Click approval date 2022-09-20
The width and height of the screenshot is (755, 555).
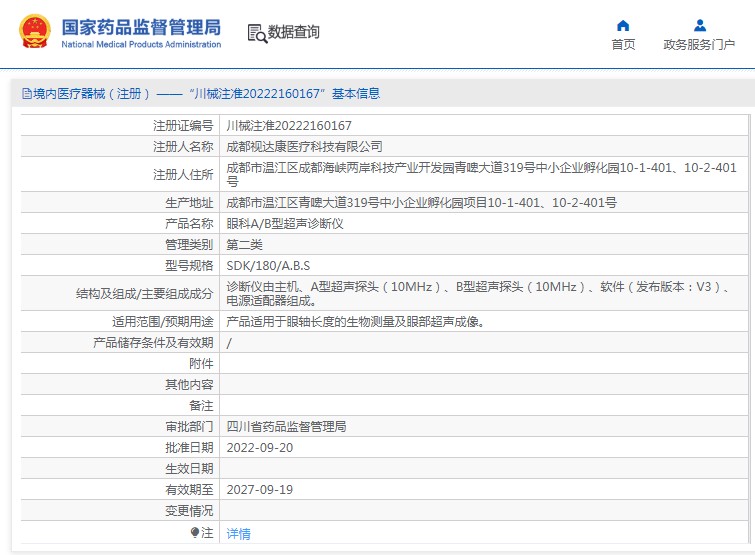point(260,448)
